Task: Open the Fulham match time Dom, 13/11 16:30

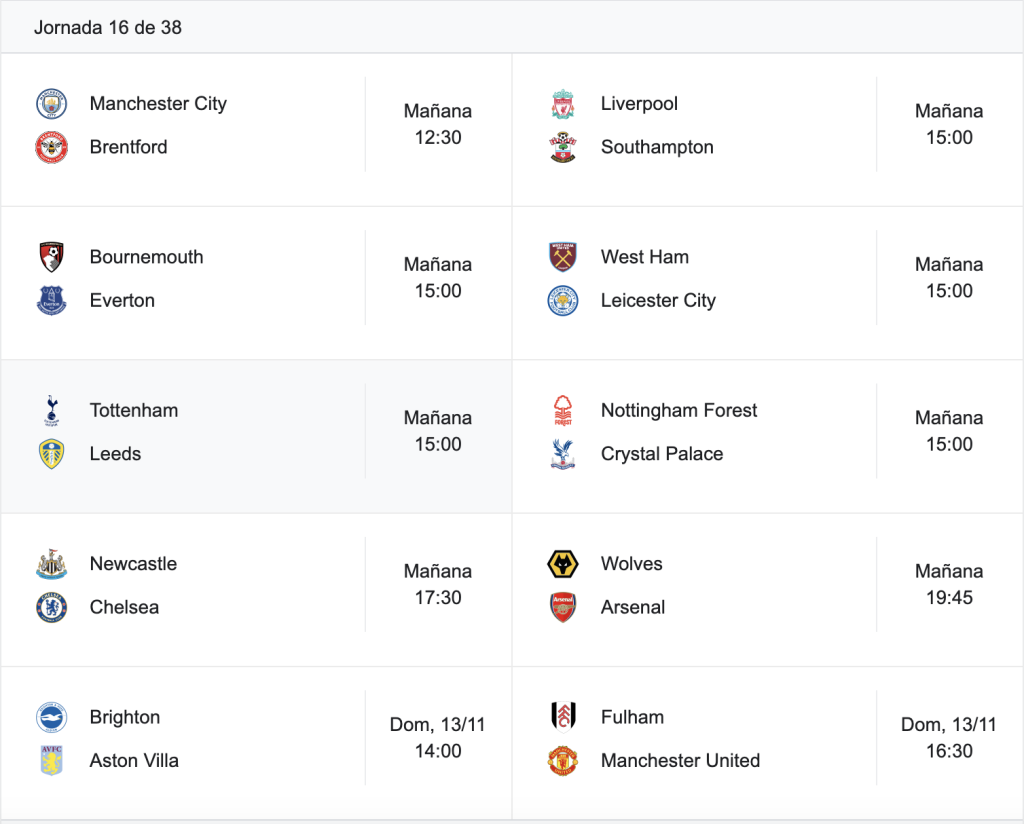Action: click(x=949, y=738)
